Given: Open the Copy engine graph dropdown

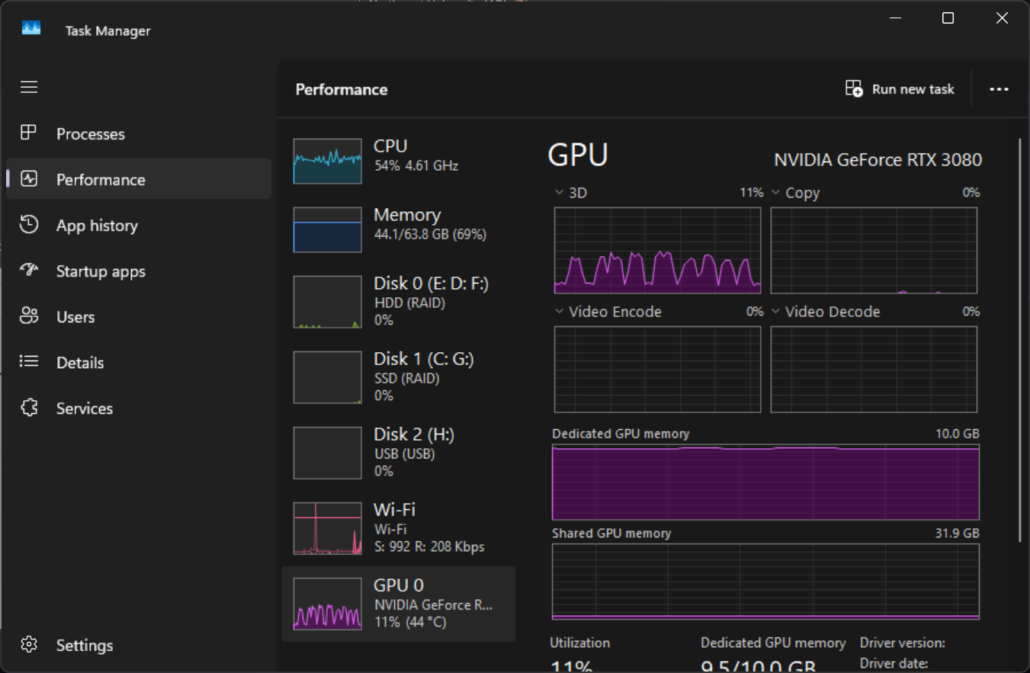Looking at the screenshot, I should (x=775, y=193).
